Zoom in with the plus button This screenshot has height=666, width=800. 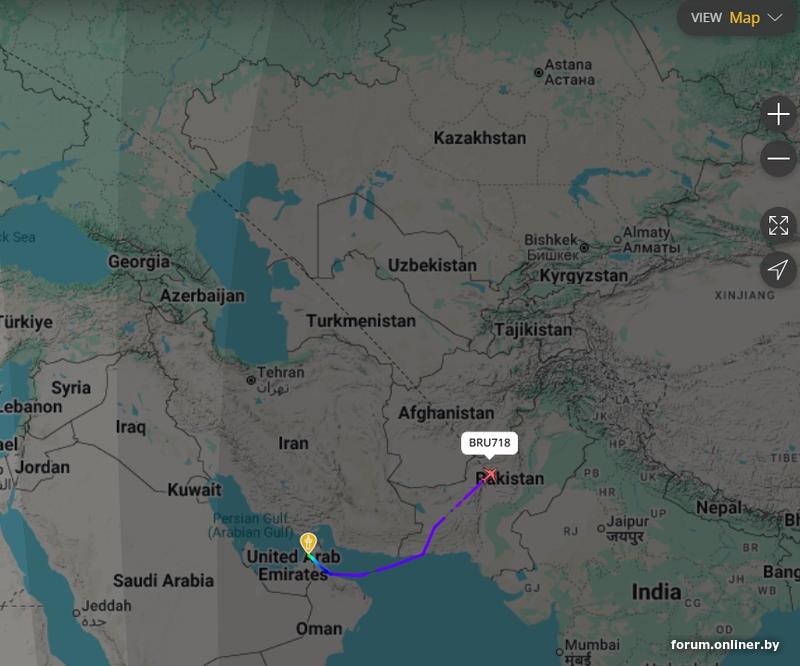pos(778,114)
